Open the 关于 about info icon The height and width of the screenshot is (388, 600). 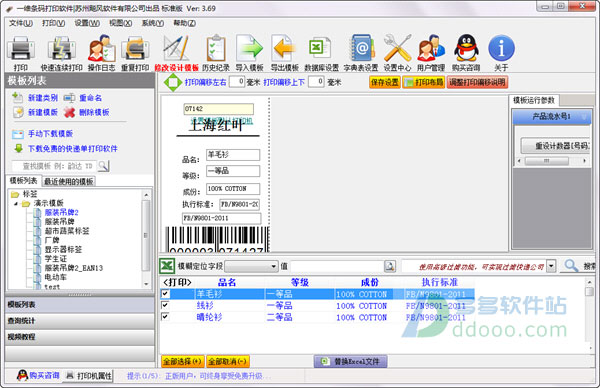pyautogui.click(x=501, y=49)
